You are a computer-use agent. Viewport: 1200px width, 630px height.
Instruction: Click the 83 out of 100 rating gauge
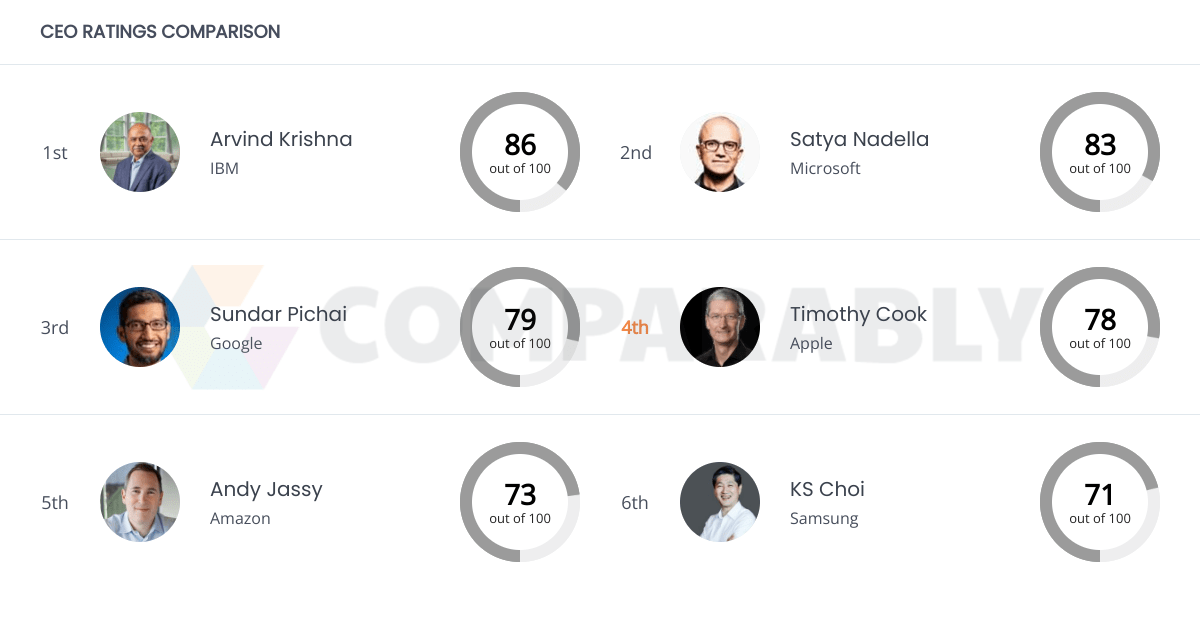(1100, 152)
